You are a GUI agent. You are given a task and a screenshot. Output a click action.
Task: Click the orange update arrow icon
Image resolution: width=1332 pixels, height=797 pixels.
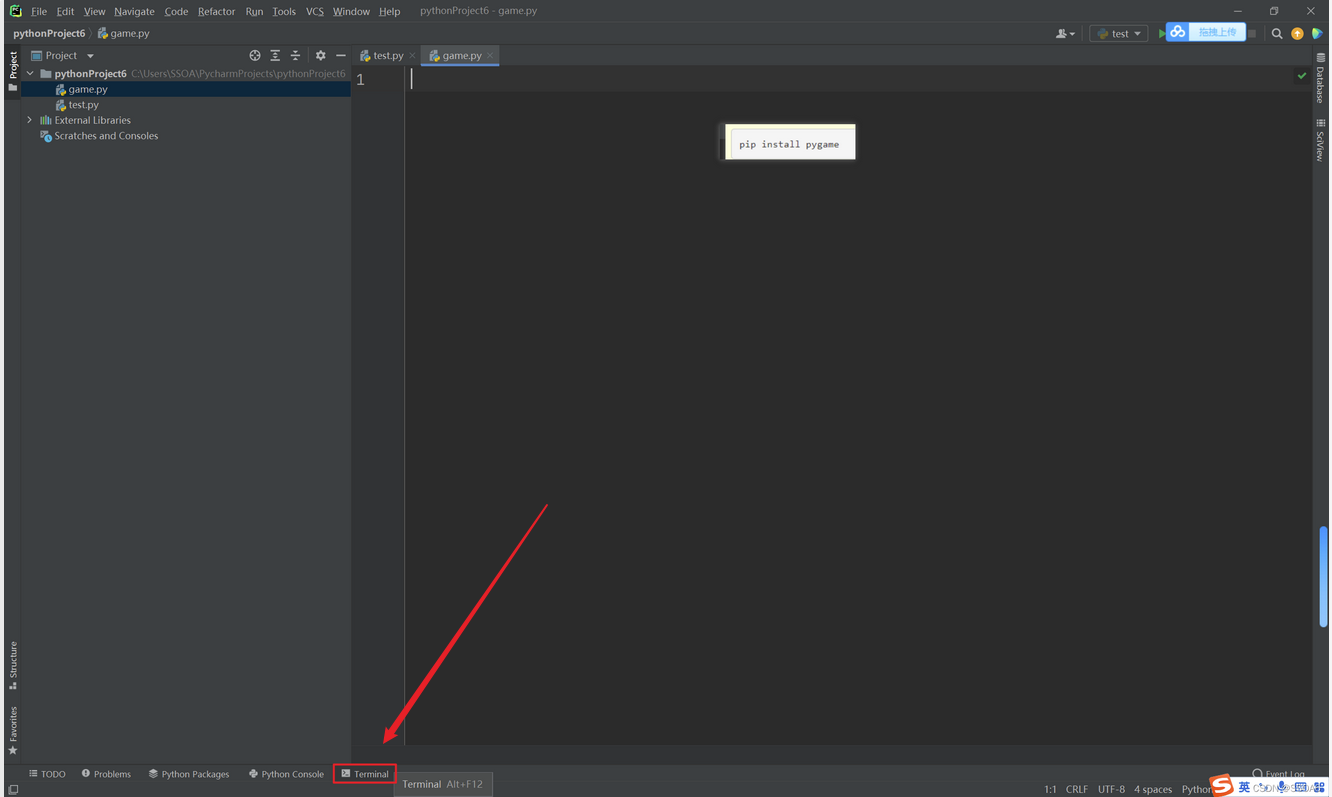tap(1297, 33)
